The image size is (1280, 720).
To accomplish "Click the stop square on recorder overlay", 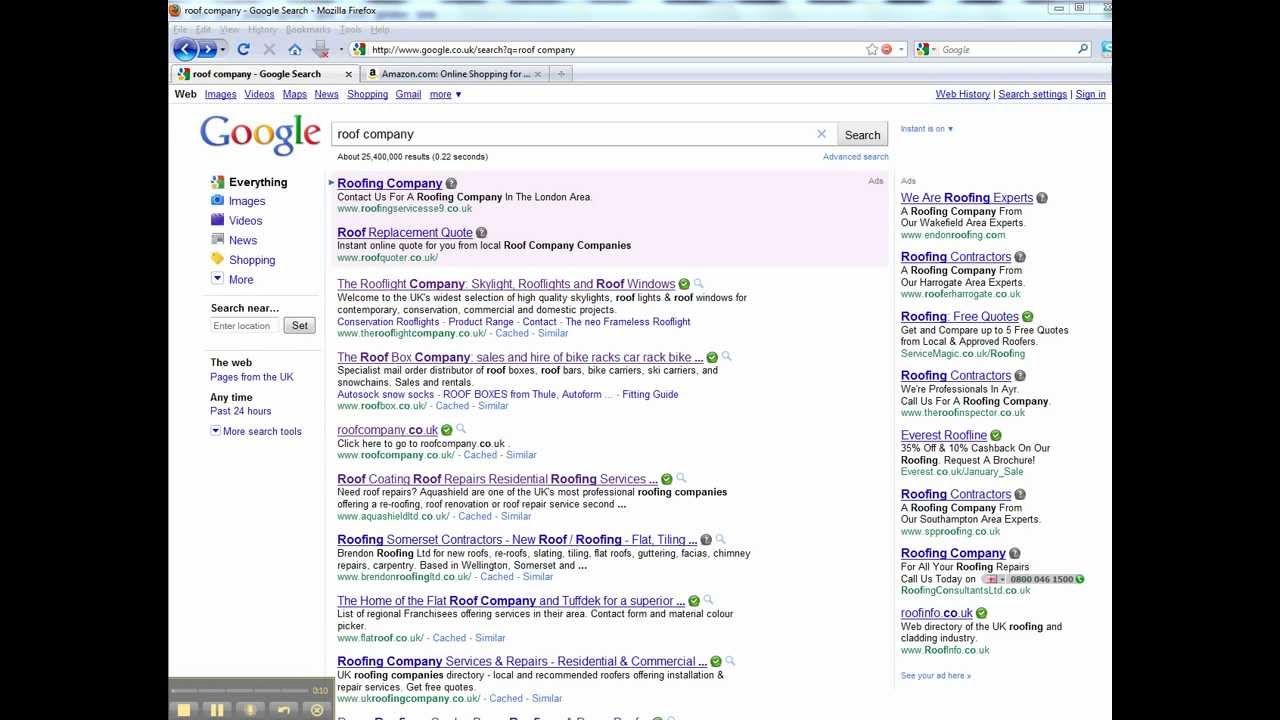I will tap(184, 709).
